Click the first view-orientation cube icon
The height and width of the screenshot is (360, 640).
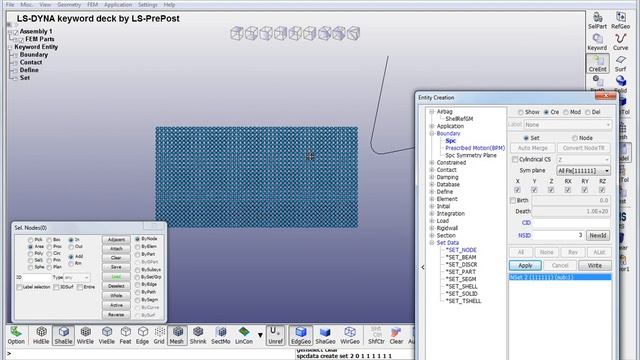237,33
